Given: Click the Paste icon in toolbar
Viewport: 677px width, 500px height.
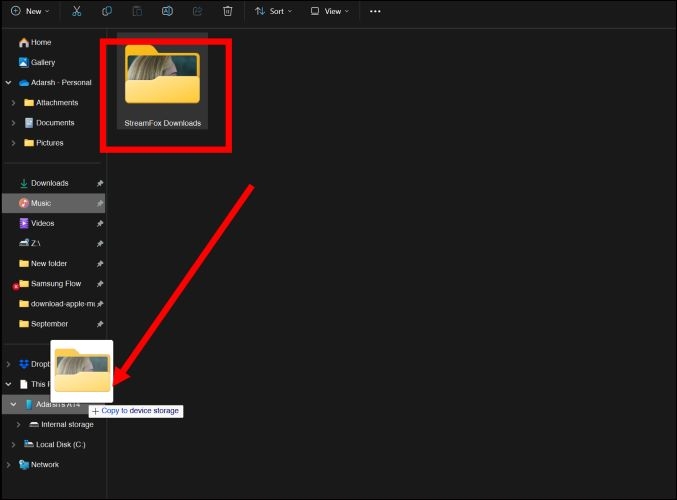Looking at the screenshot, I should (x=137, y=11).
